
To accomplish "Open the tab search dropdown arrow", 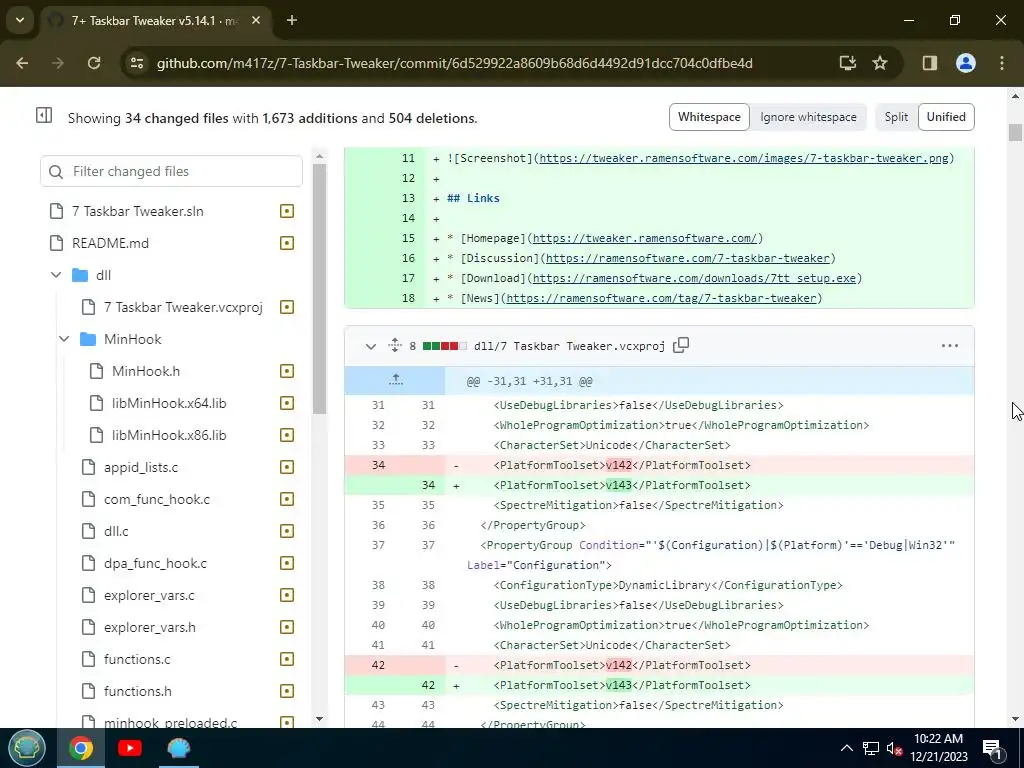I will point(20,20).
